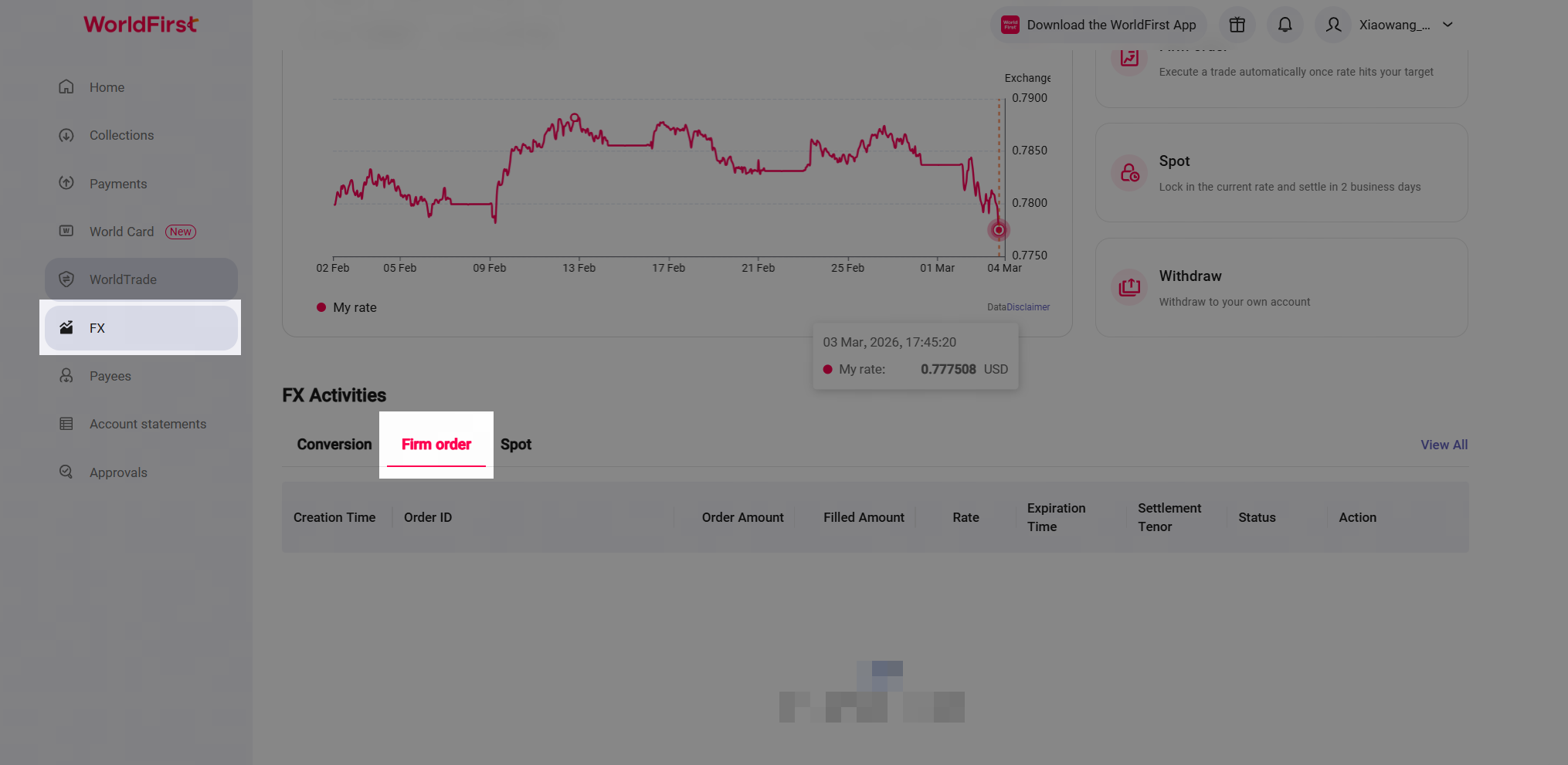Toggle the My rate legend dot
Image resolution: width=1568 pixels, height=765 pixels.
pos(321,307)
